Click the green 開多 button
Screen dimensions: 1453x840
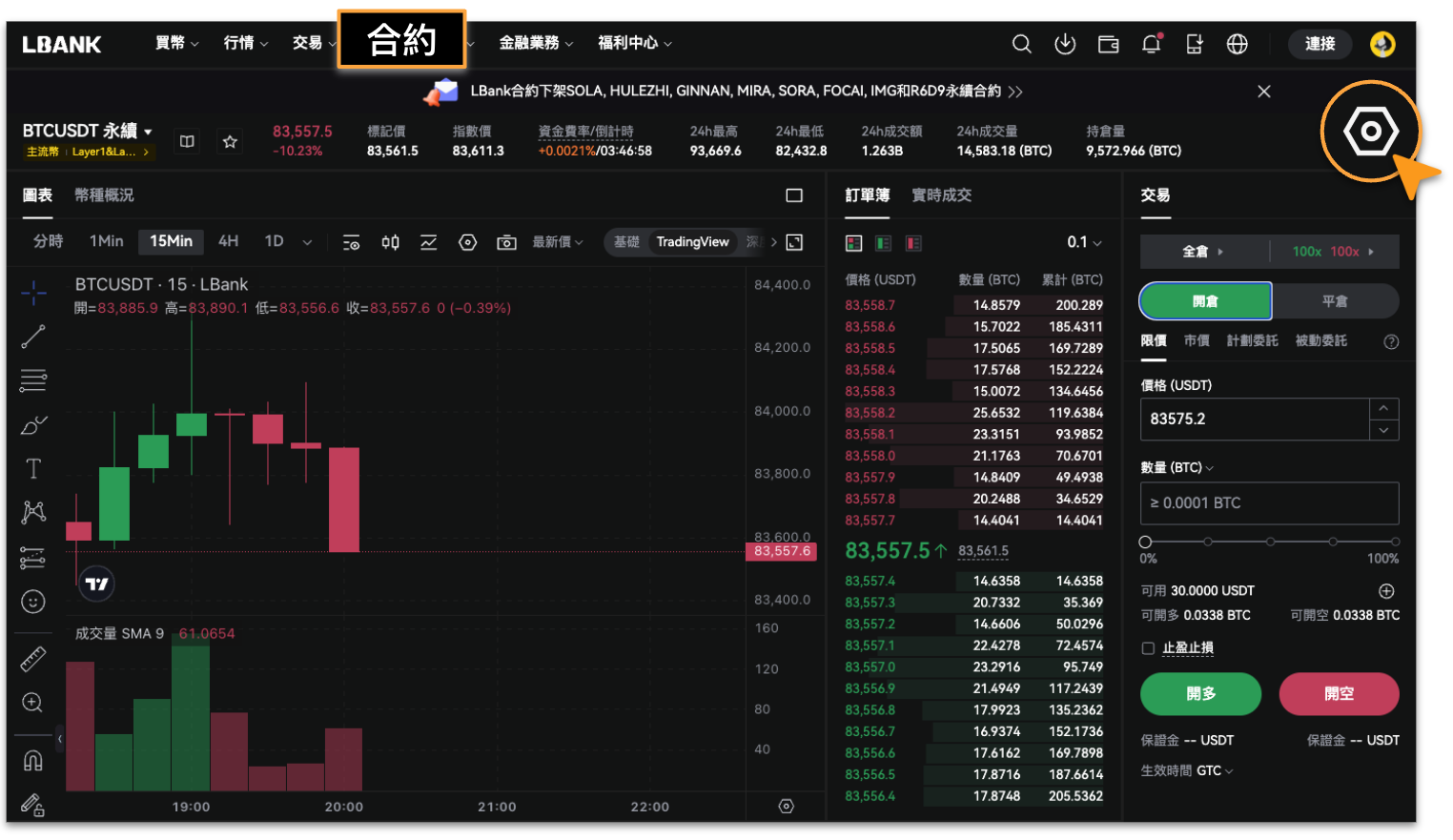(1200, 694)
